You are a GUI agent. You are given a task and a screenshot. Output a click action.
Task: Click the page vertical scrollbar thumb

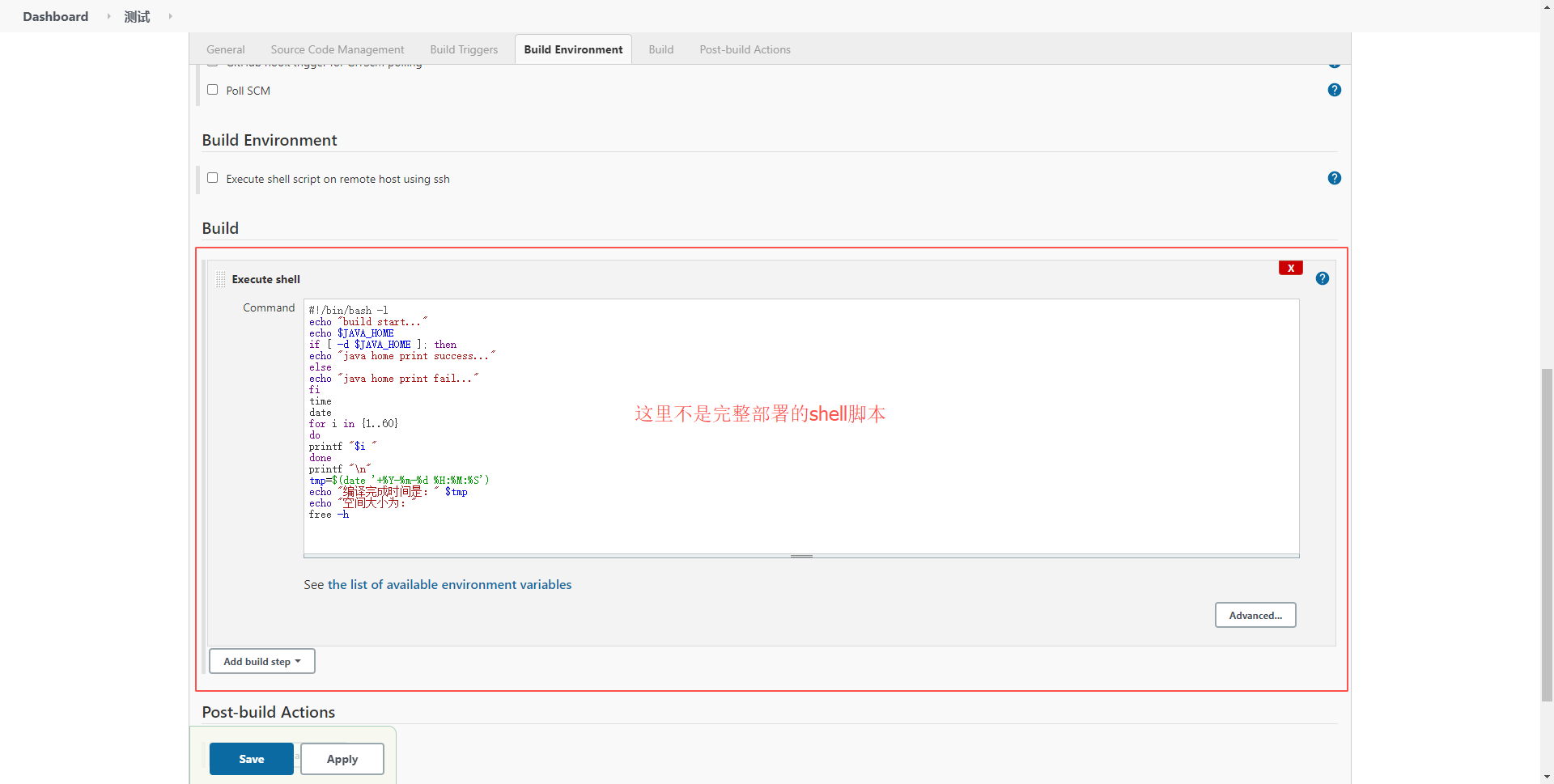[1547, 534]
